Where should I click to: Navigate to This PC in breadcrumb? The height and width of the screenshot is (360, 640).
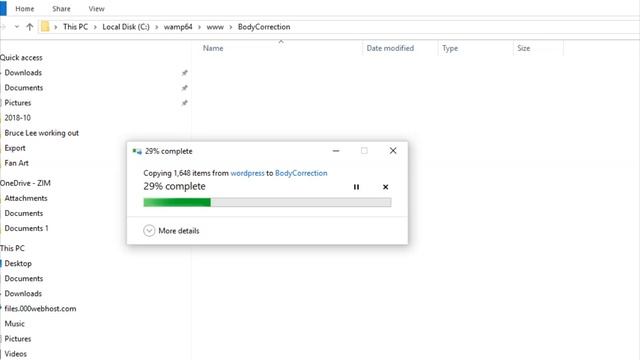tap(76, 27)
